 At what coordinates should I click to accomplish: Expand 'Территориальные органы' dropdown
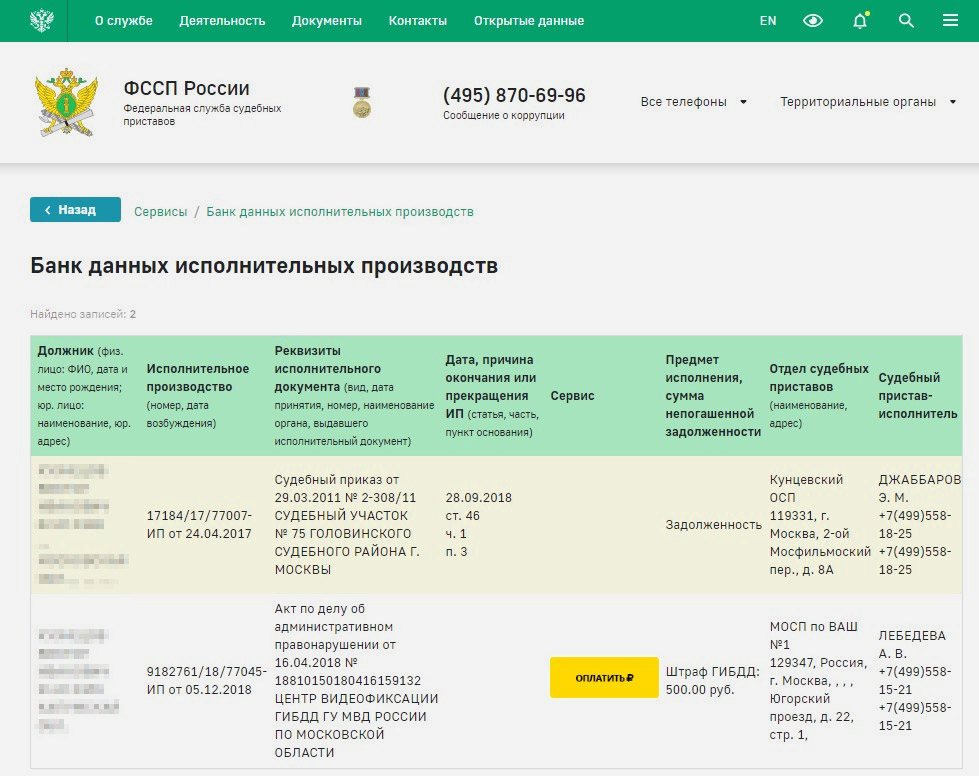coord(868,102)
